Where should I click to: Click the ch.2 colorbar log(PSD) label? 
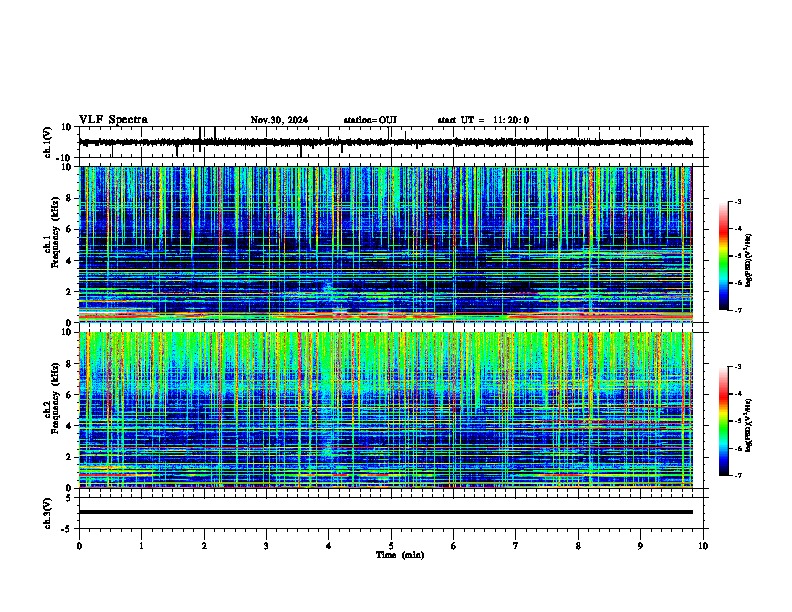(x=749, y=425)
